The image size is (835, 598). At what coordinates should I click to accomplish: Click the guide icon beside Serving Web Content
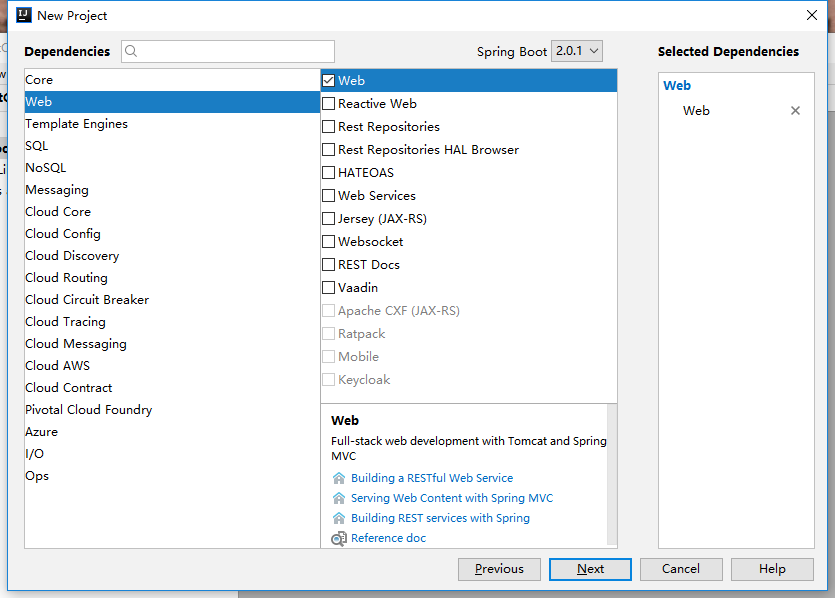(339, 498)
